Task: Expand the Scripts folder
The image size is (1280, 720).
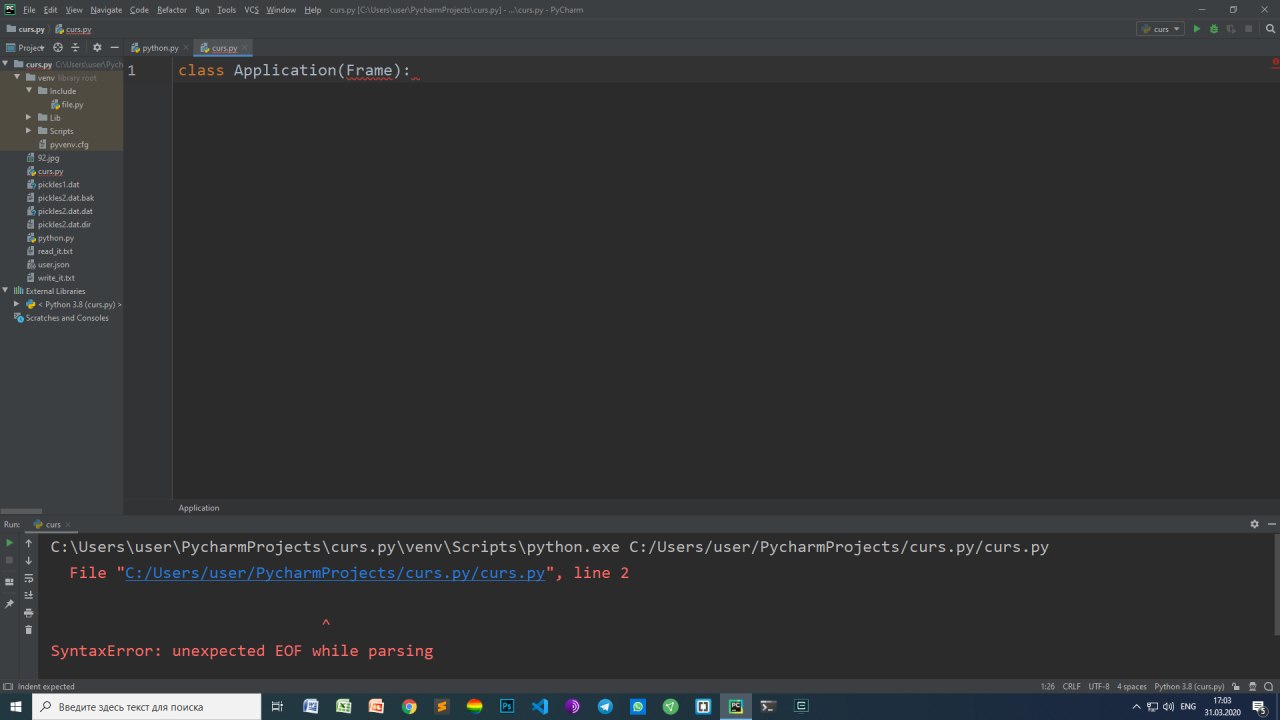Action: (x=29, y=131)
